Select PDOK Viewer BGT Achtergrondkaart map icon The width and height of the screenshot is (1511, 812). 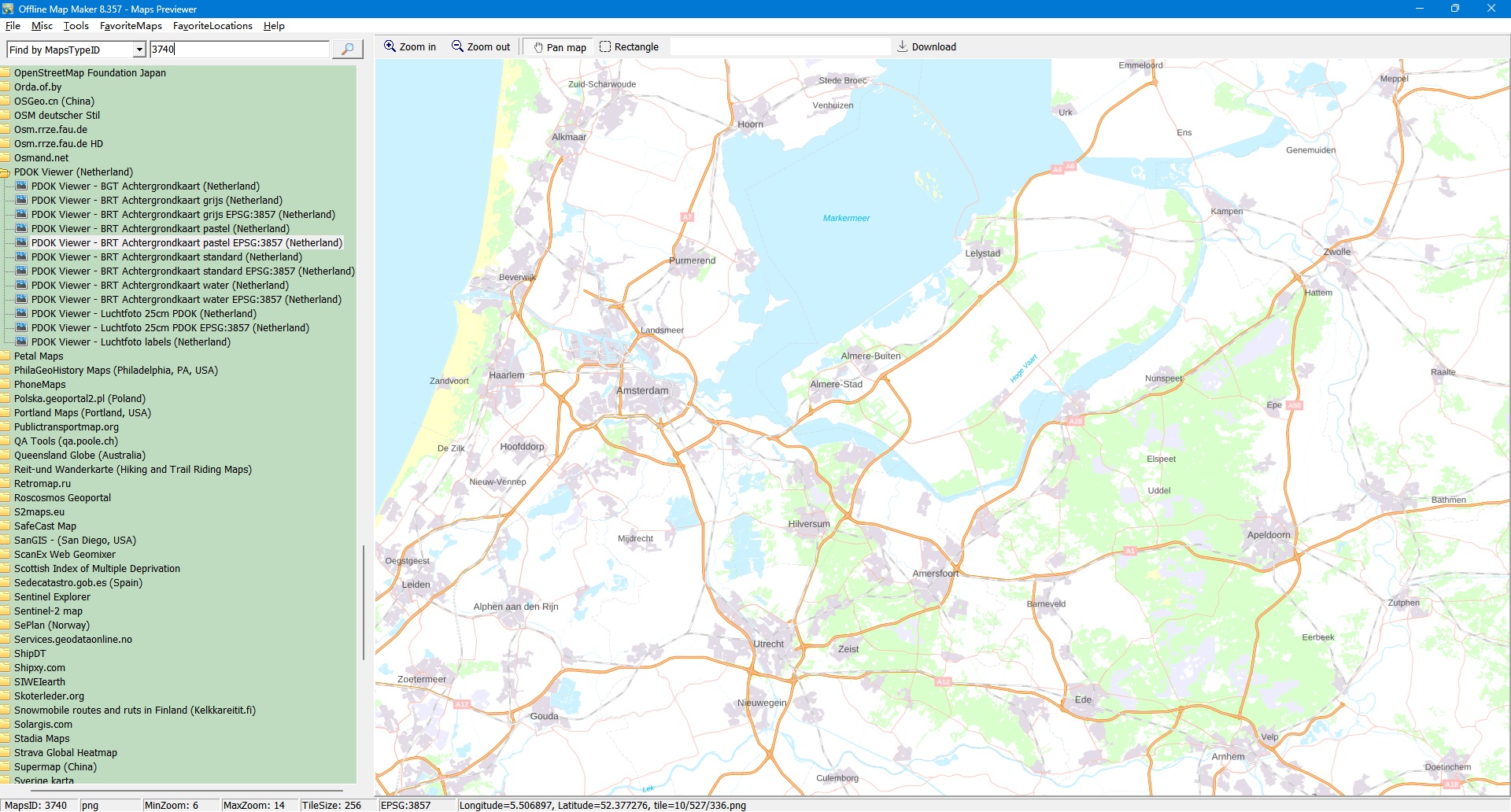[21, 186]
